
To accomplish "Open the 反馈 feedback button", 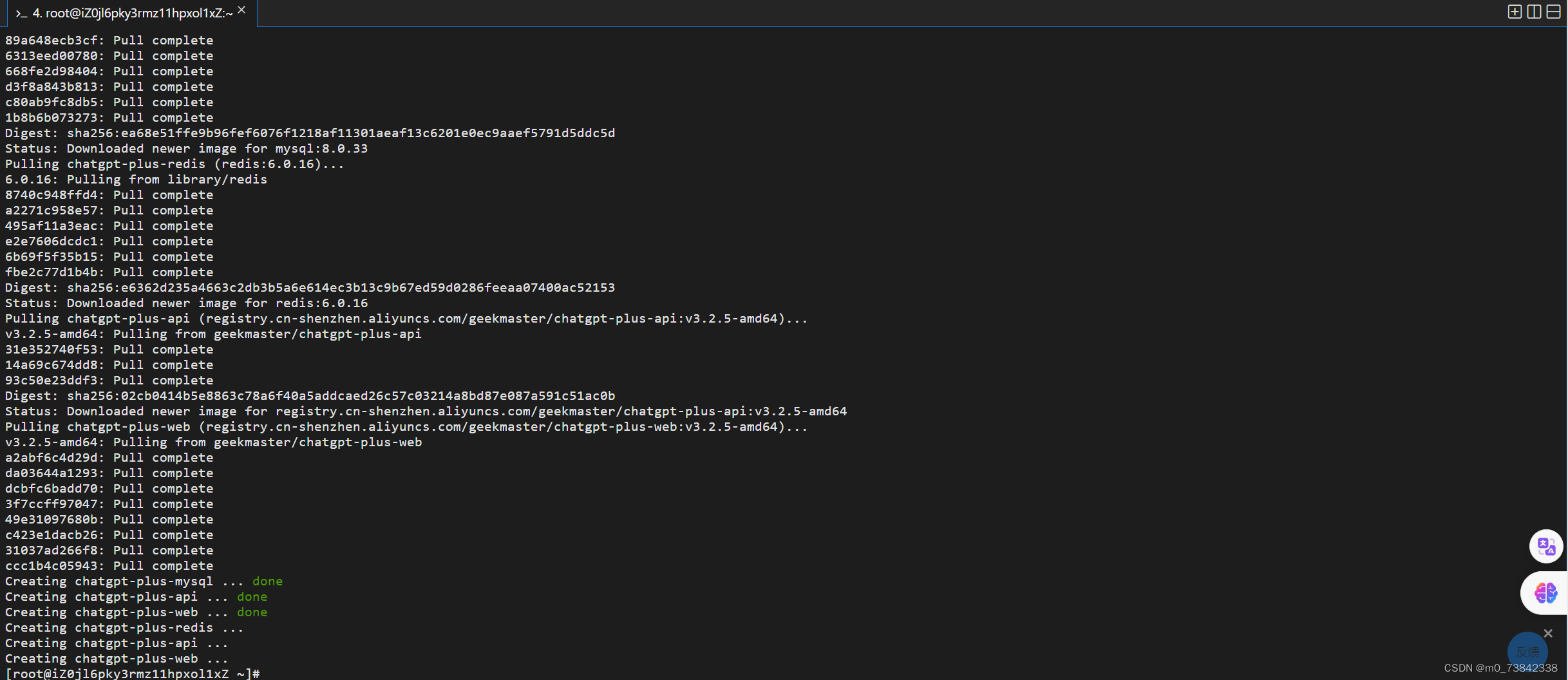I will click(1527, 652).
